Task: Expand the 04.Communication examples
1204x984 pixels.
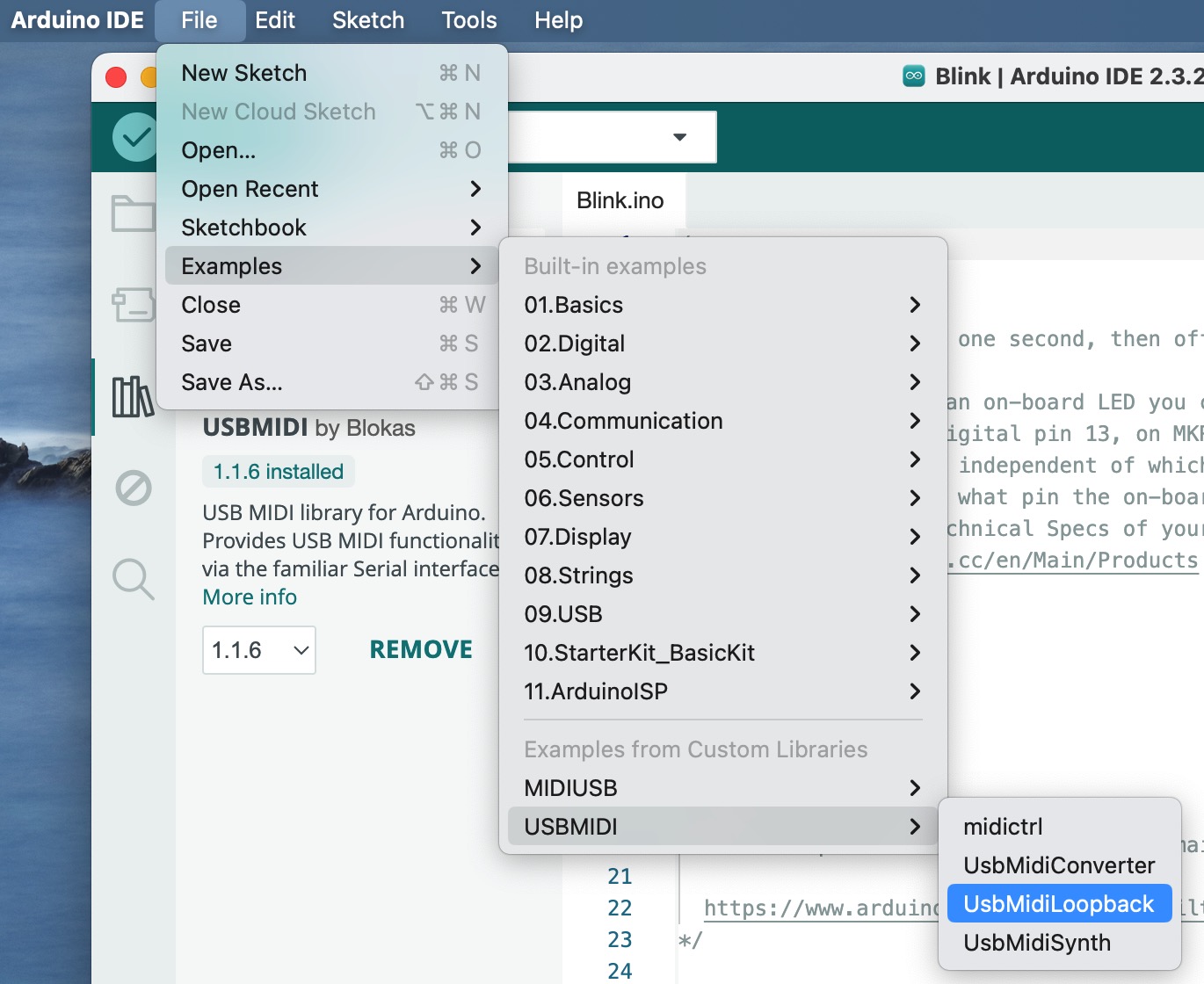Action: click(x=723, y=421)
